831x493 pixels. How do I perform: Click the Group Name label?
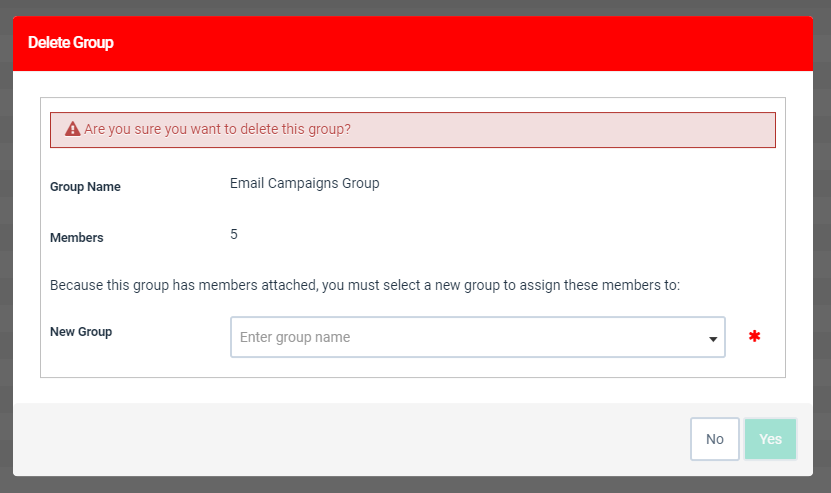pos(85,187)
